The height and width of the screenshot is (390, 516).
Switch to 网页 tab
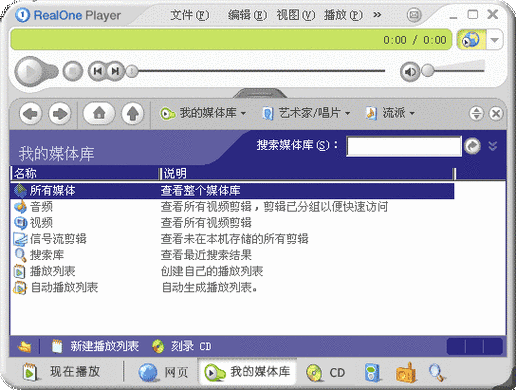click(164, 372)
